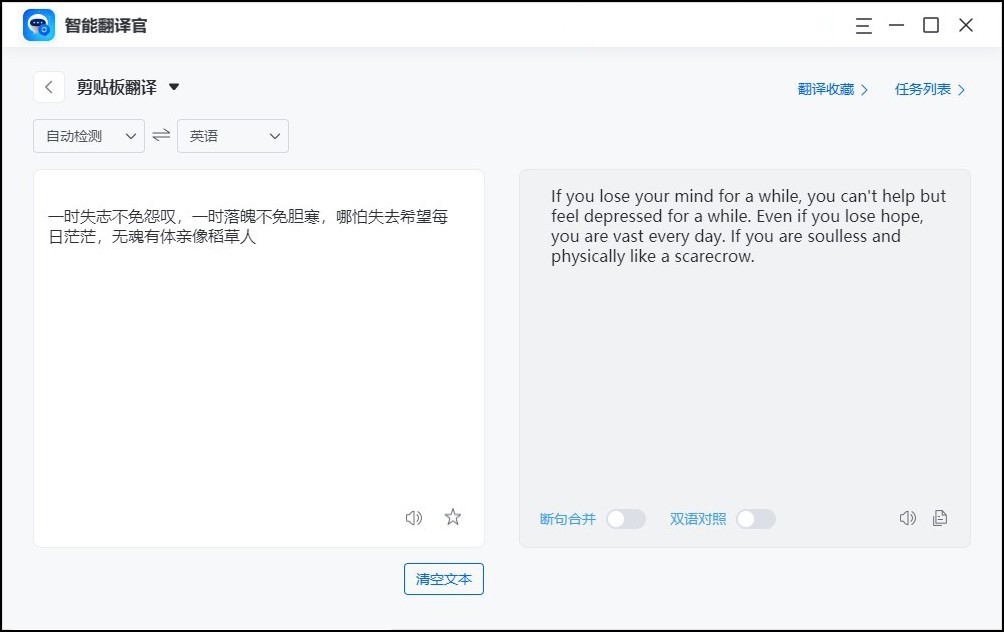
Task: Open the 任务列表 task list
Action: point(923,89)
